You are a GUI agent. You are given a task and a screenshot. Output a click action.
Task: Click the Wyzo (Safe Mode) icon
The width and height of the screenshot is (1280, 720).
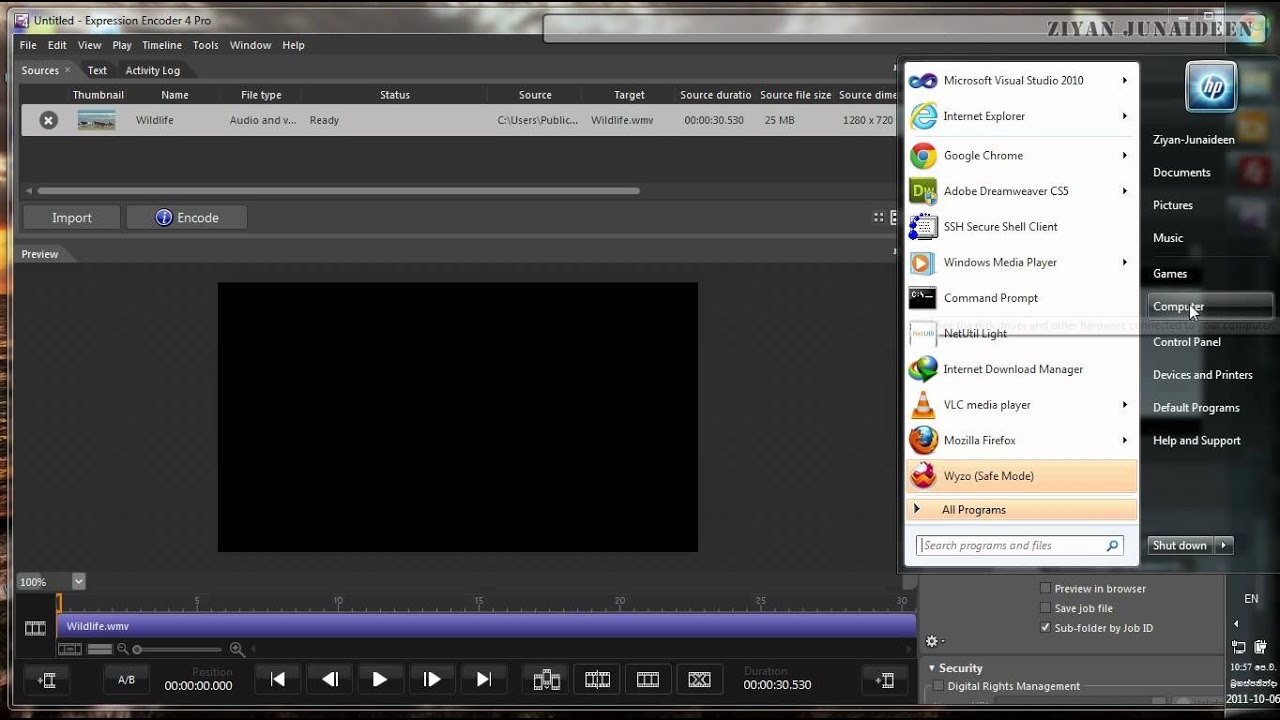(923, 476)
